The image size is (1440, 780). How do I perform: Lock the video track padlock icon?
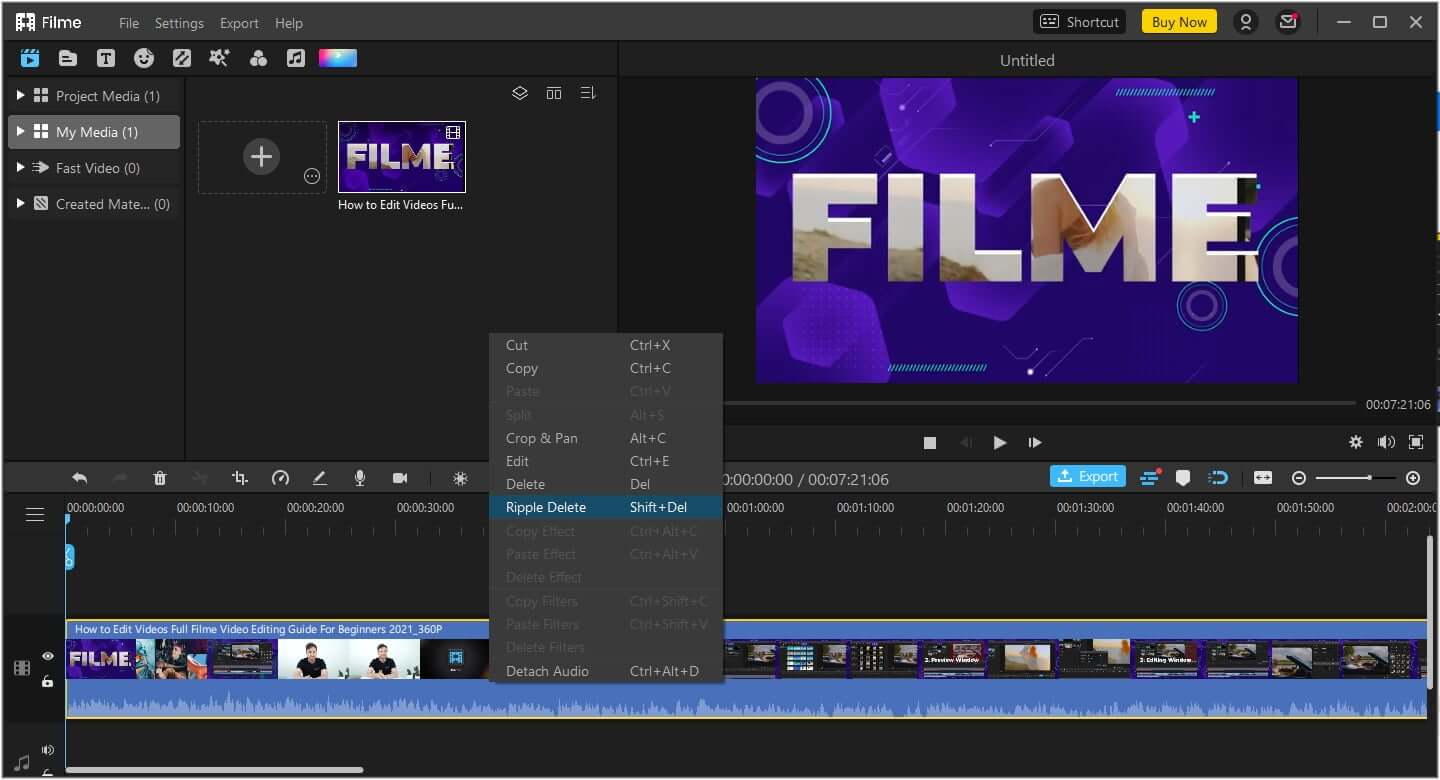tap(47, 681)
